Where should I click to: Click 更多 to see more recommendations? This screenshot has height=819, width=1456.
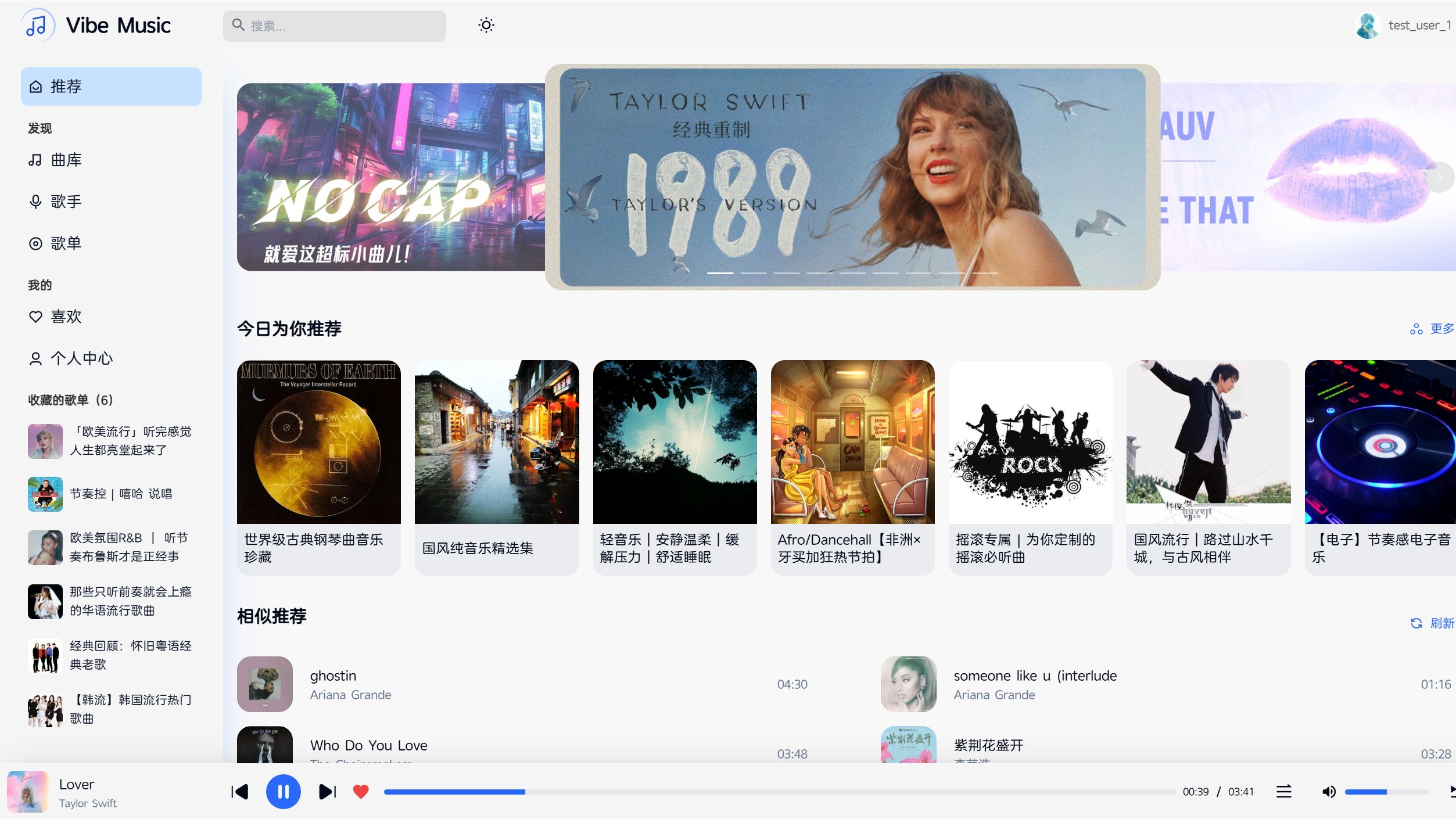tap(1432, 329)
